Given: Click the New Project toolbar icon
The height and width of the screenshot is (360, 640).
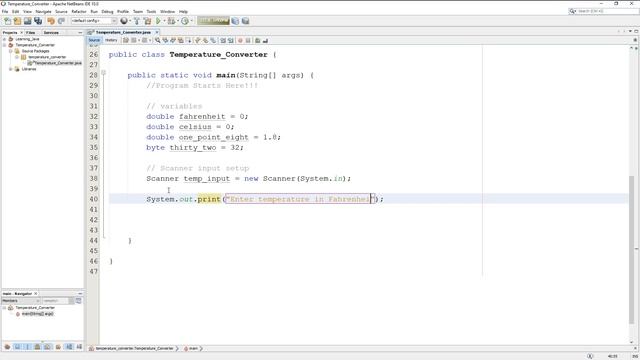Looking at the screenshot, I should [17, 21].
